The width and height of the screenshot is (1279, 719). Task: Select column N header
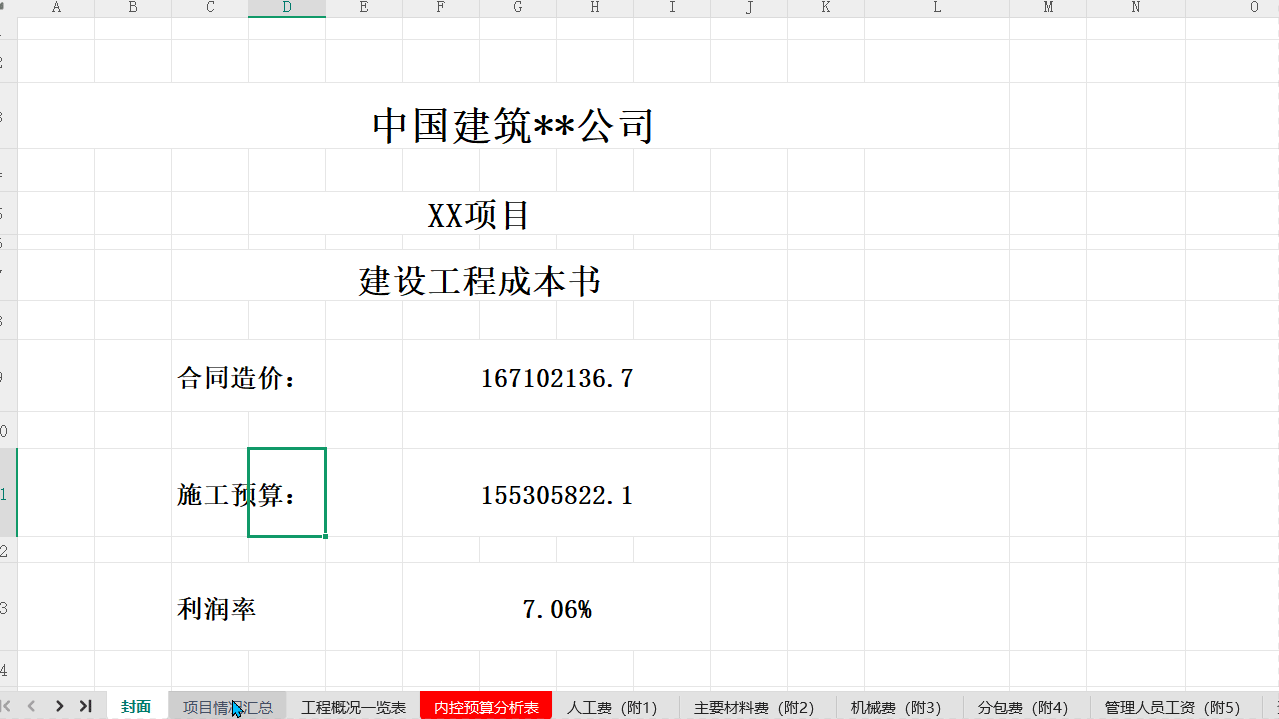[1136, 8]
